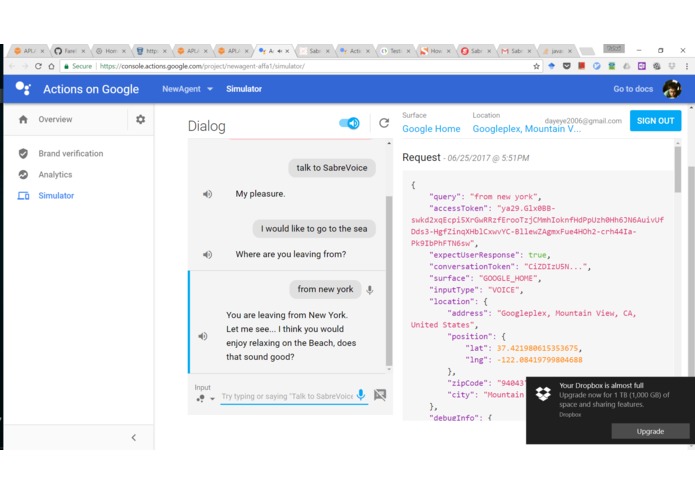Collapse the left sidebar with the chevron
This screenshot has width=695, height=494.
[134, 438]
